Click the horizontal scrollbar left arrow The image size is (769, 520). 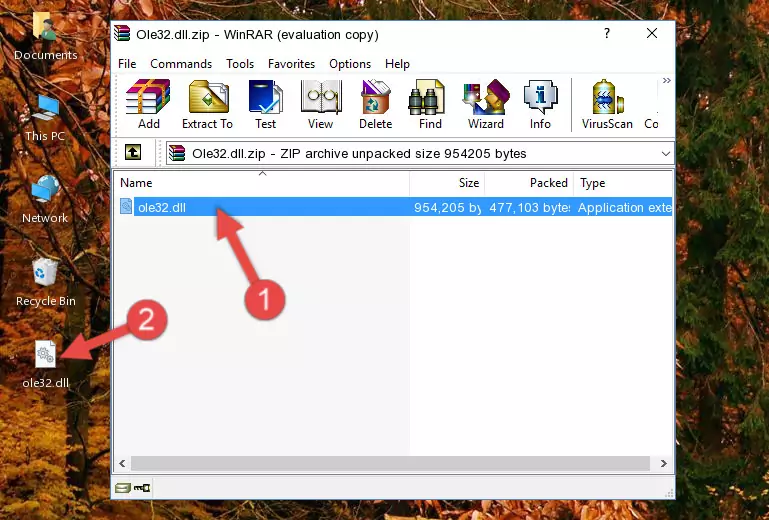click(x=122, y=463)
